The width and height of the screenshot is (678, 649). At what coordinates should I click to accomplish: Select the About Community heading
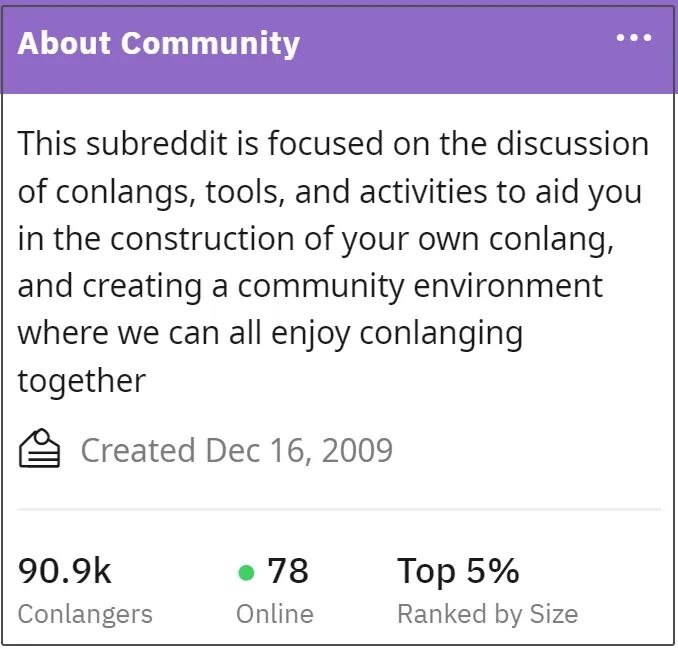point(158,44)
